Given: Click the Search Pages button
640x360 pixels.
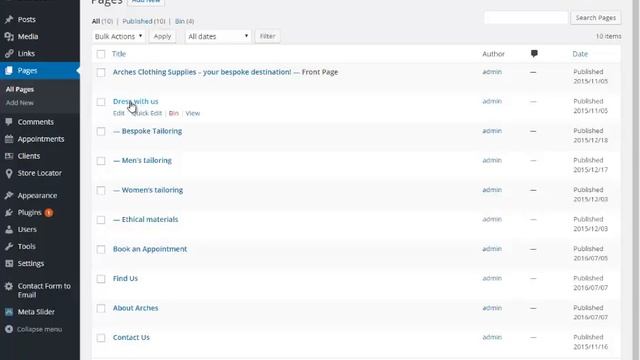Looking at the screenshot, I should click(x=596, y=18).
